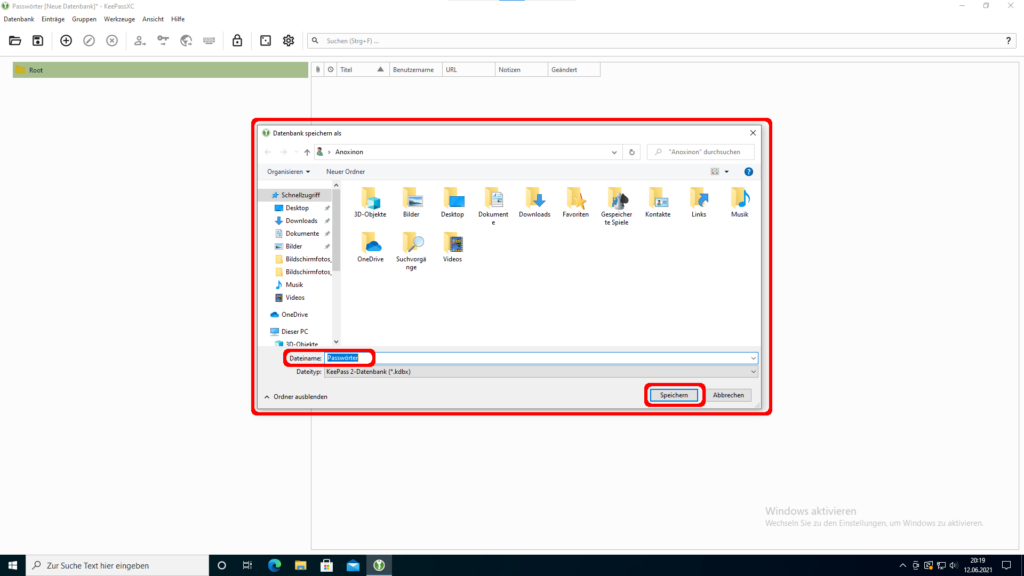Add a new entry with plus icon

point(66,40)
